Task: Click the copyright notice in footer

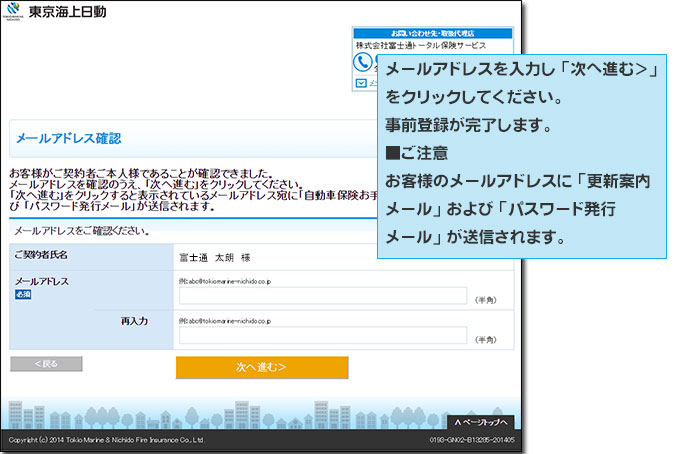Action: [x=107, y=439]
